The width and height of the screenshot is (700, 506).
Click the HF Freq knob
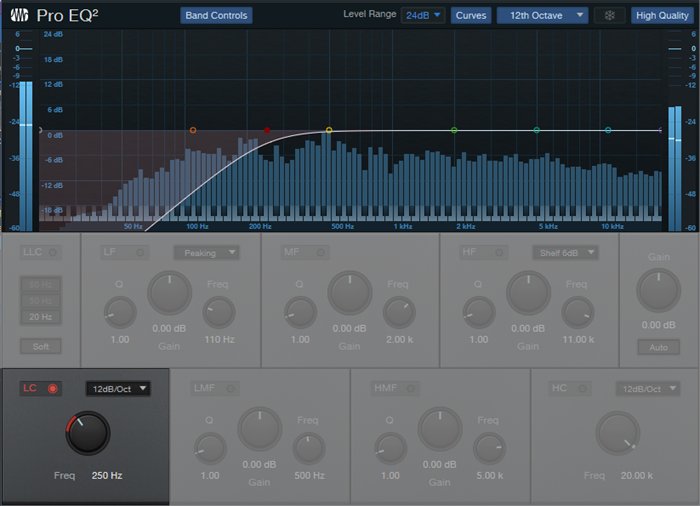578,313
